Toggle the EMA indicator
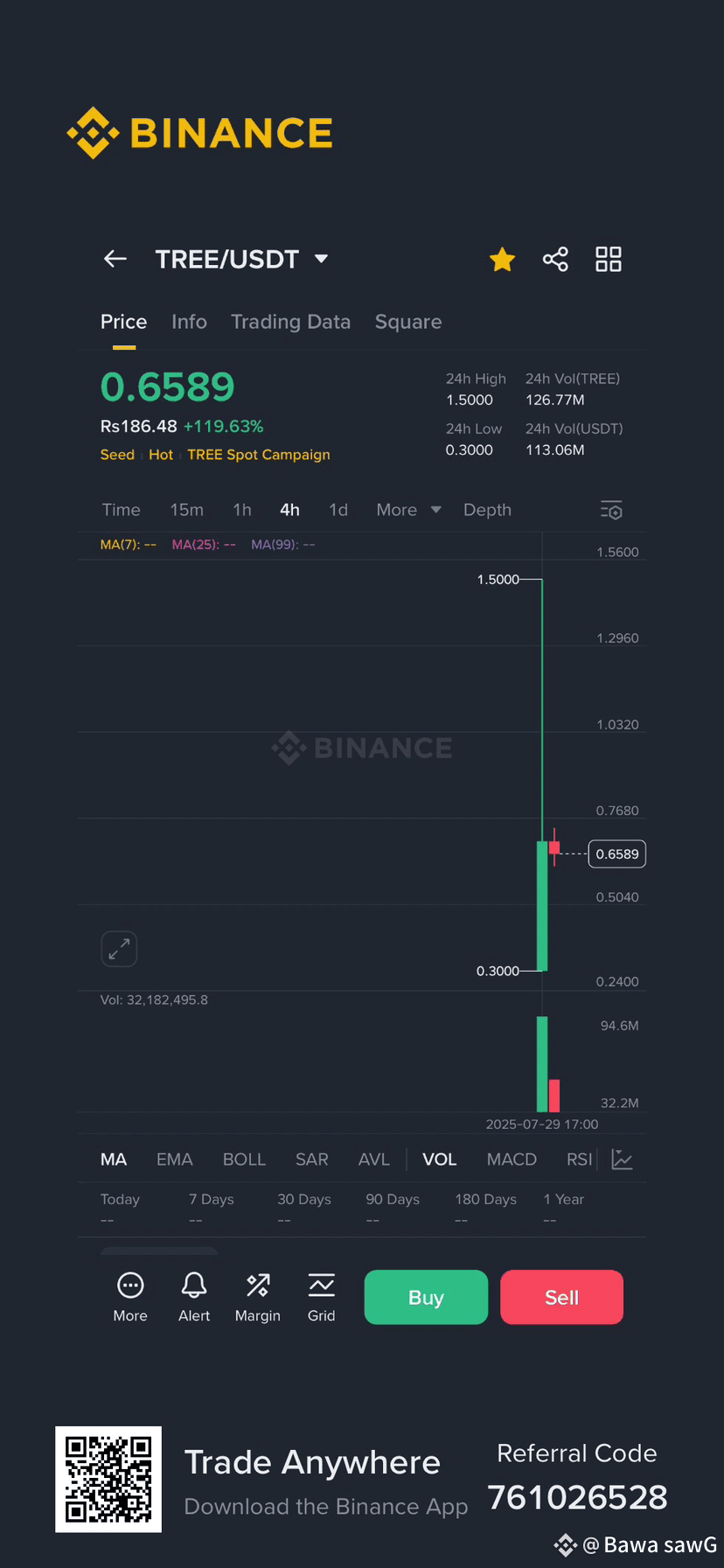Viewport: 724px width, 1568px height. pos(174,1160)
